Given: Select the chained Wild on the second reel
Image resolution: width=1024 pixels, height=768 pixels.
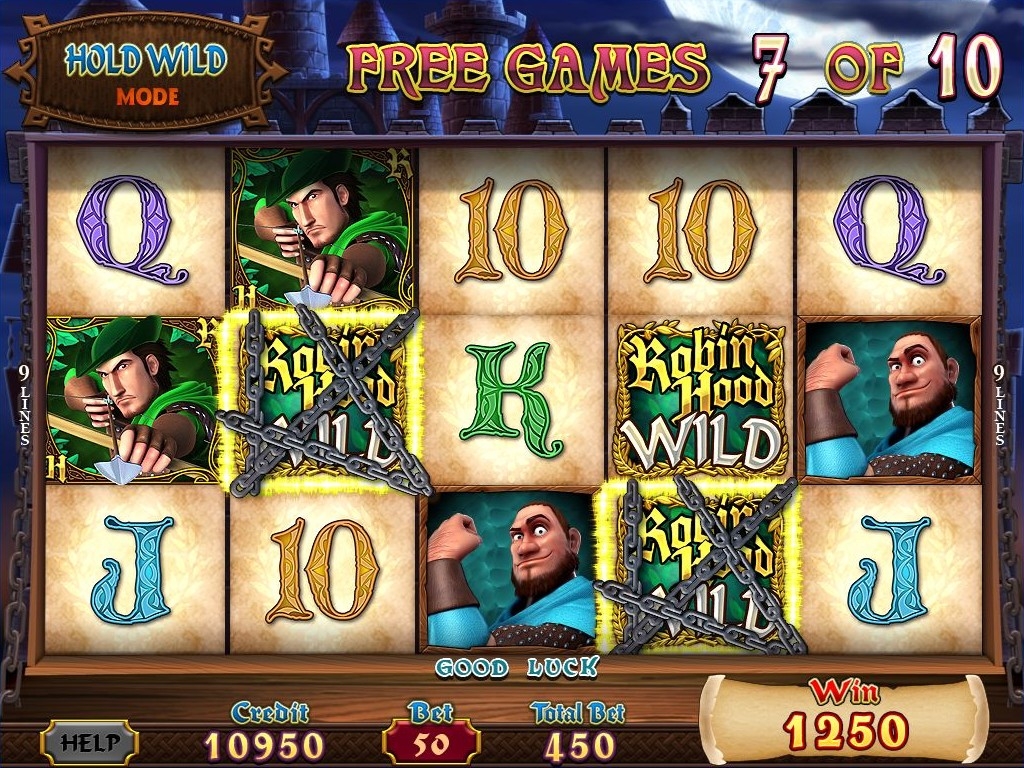Looking at the screenshot, I should tap(322, 400).
